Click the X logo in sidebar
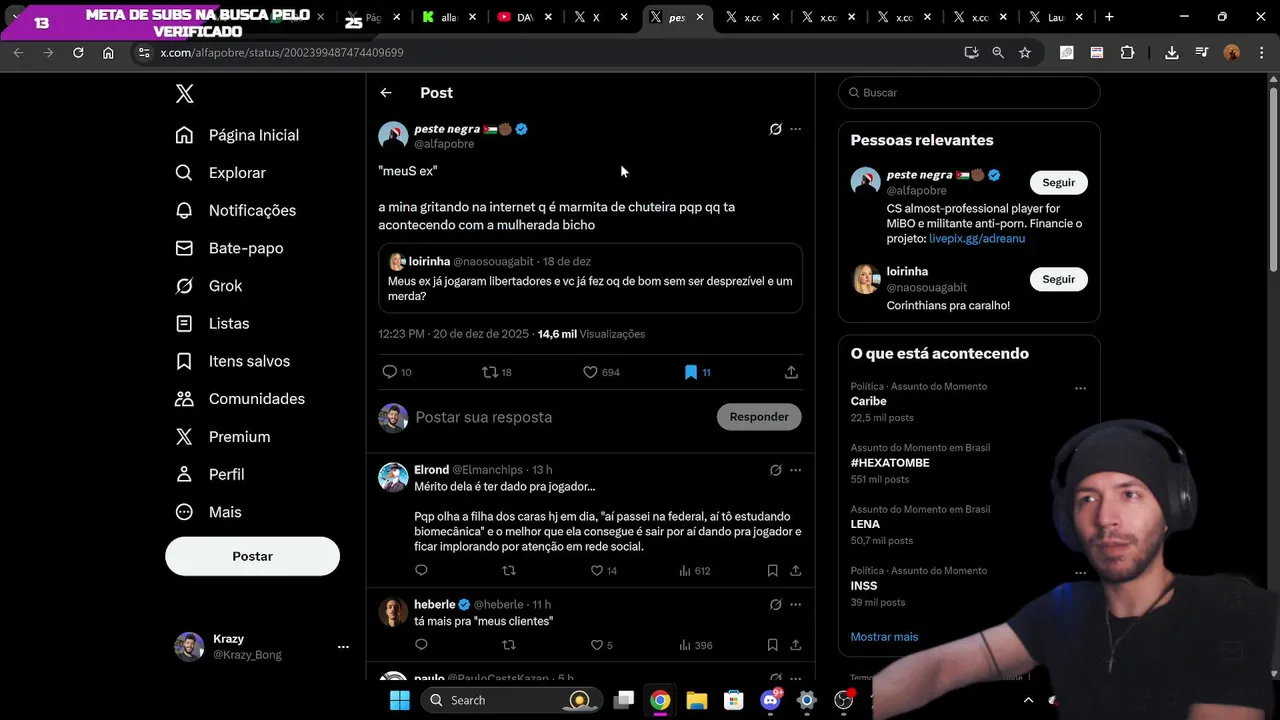 point(184,94)
